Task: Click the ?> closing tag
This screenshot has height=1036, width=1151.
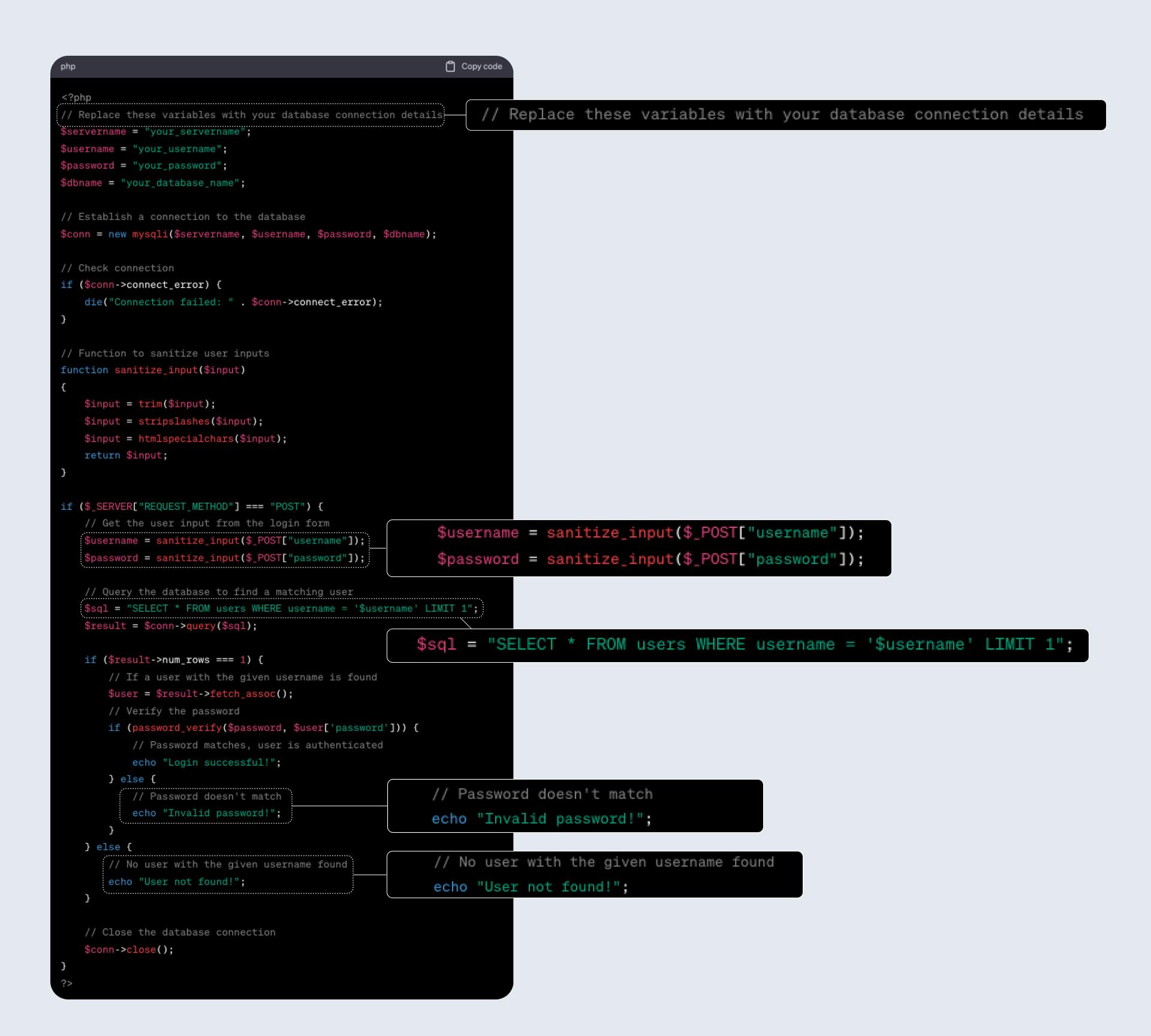Action: 67,983
